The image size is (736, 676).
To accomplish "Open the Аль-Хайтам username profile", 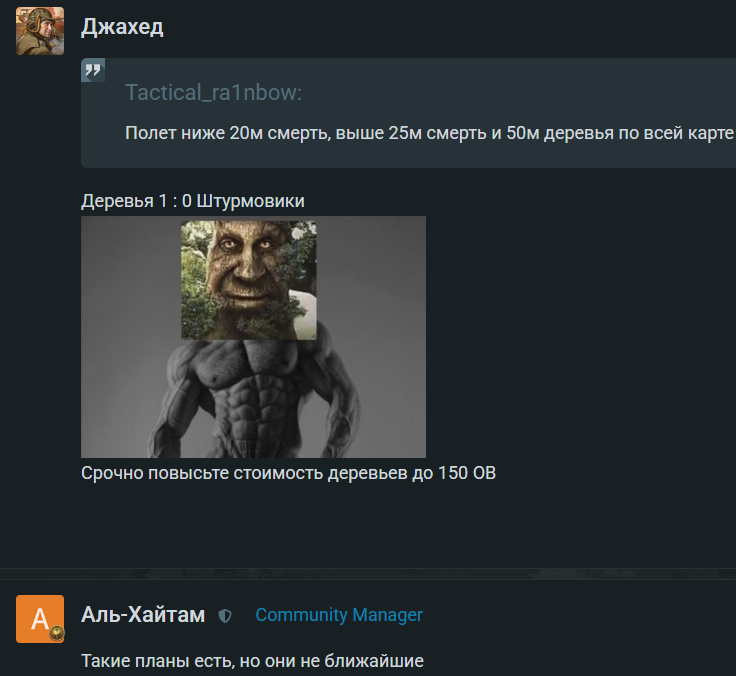I will (x=143, y=615).
